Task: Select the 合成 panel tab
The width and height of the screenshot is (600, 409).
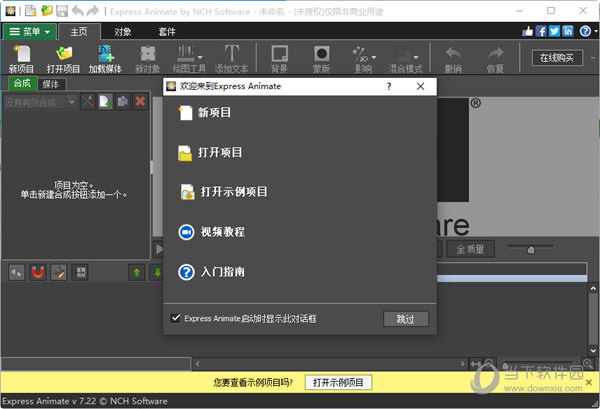Action: [22, 83]
